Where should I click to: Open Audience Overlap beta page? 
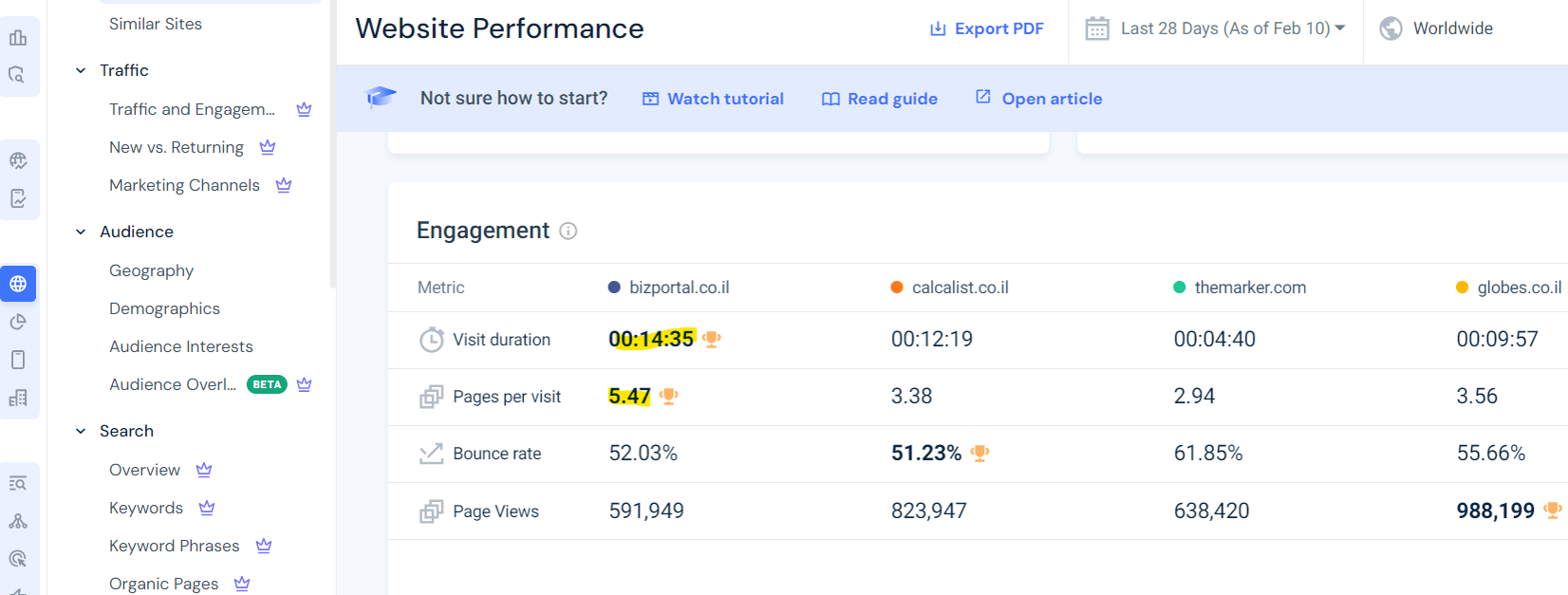tap(173, 384)
